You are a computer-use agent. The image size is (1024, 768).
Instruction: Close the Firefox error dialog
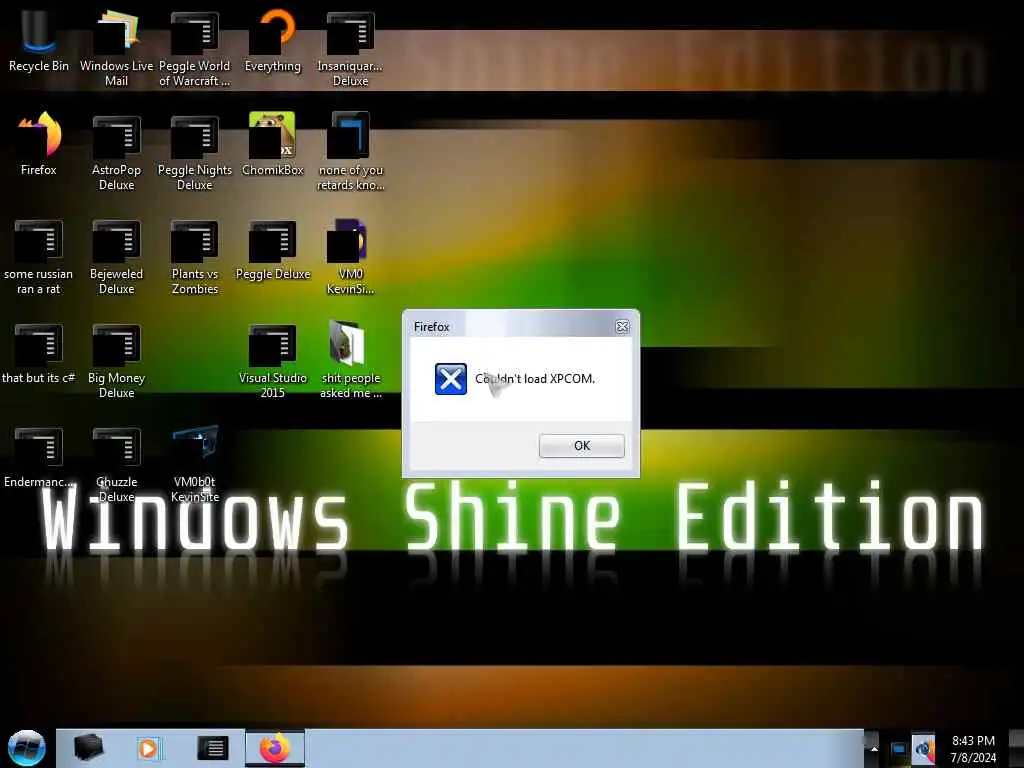point(622,327)
